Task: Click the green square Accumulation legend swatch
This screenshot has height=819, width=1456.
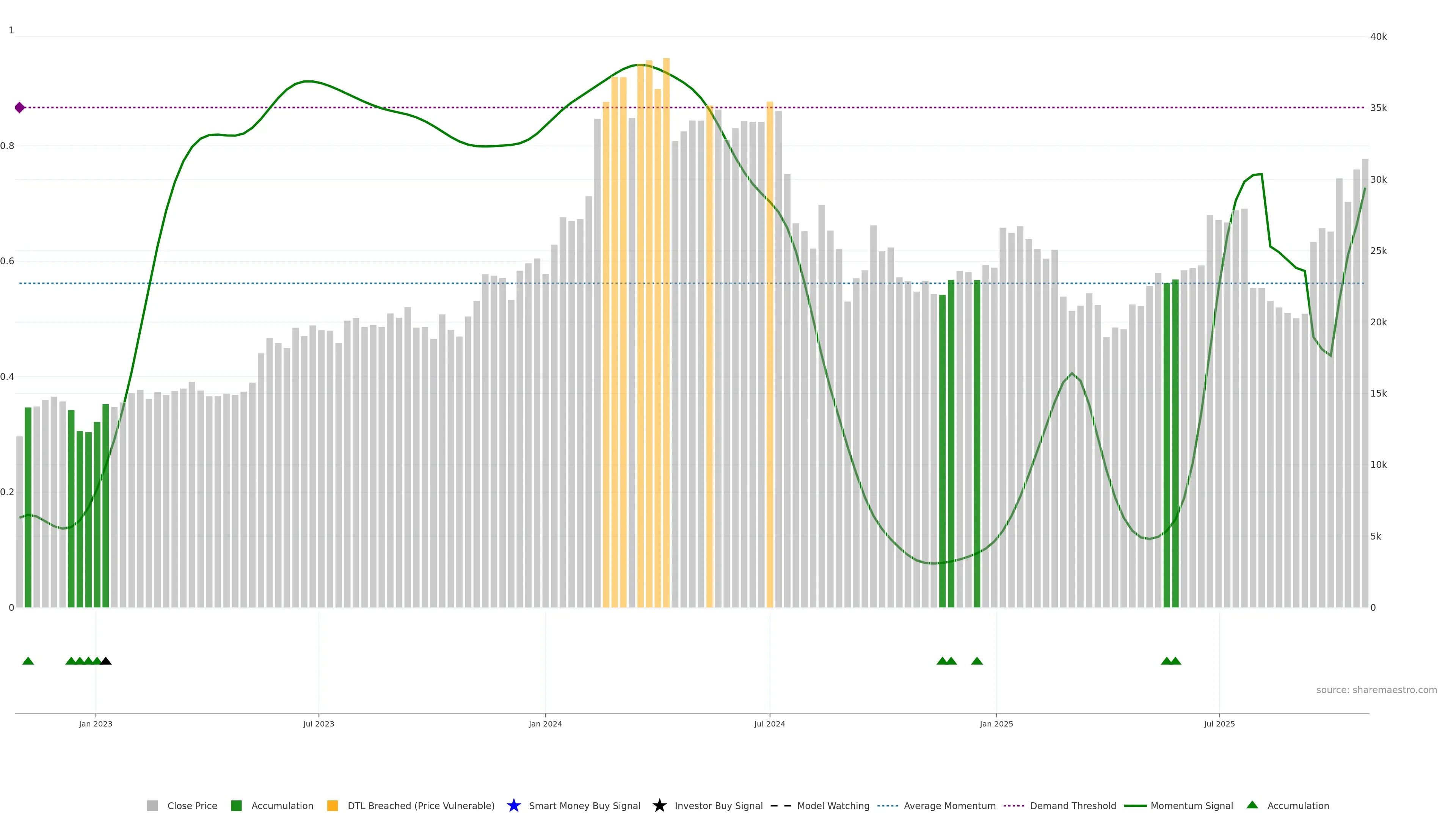Action: coord(236,805)
